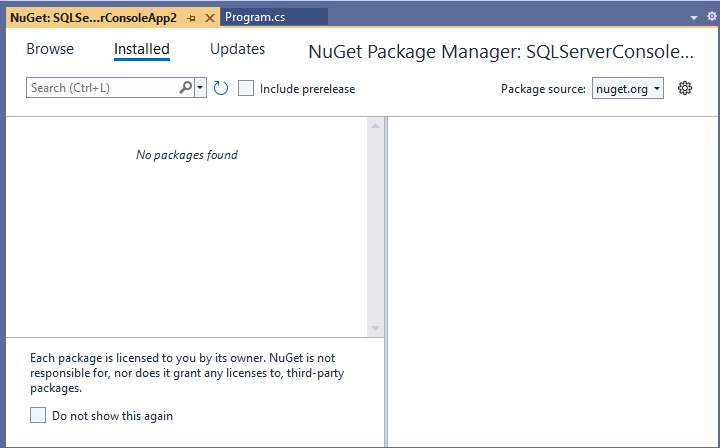Click the search magnifier icon
This screenshot has height=448, width=720.
(x=186, y=88)
